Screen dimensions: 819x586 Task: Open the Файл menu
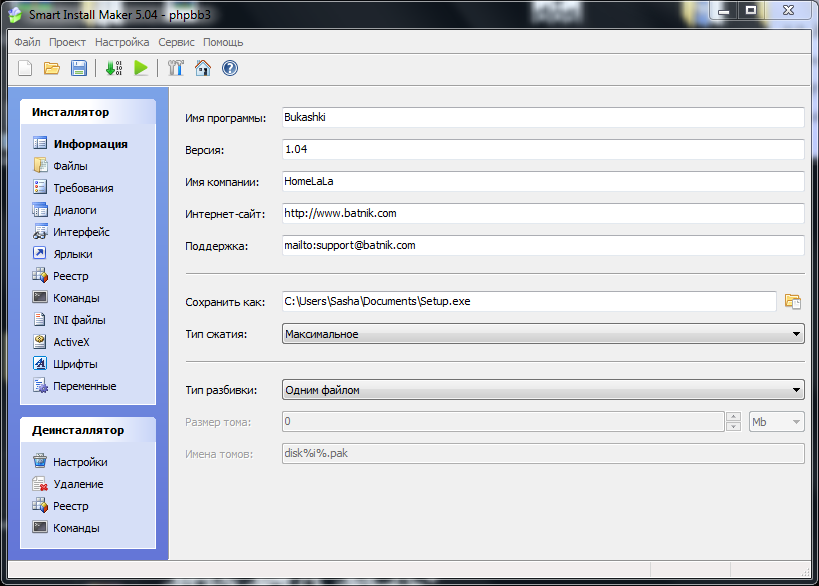[27, 42]
